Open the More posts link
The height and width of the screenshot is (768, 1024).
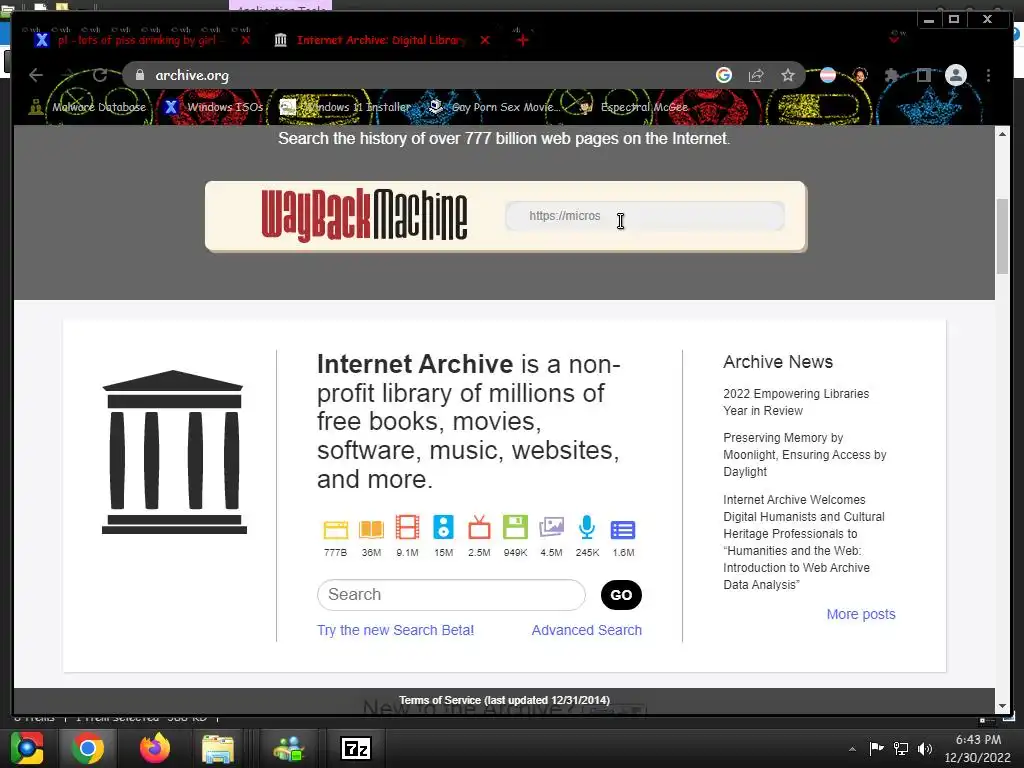(x=861, y=615)
